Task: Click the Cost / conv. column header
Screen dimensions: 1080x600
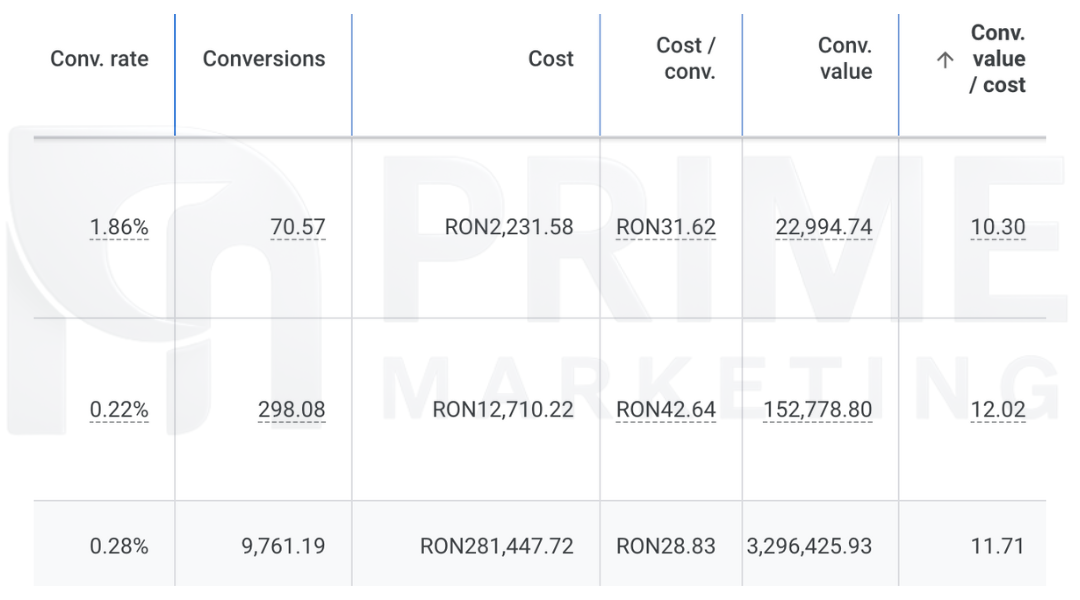Action: pyautogui.click(x=685, y=58)
